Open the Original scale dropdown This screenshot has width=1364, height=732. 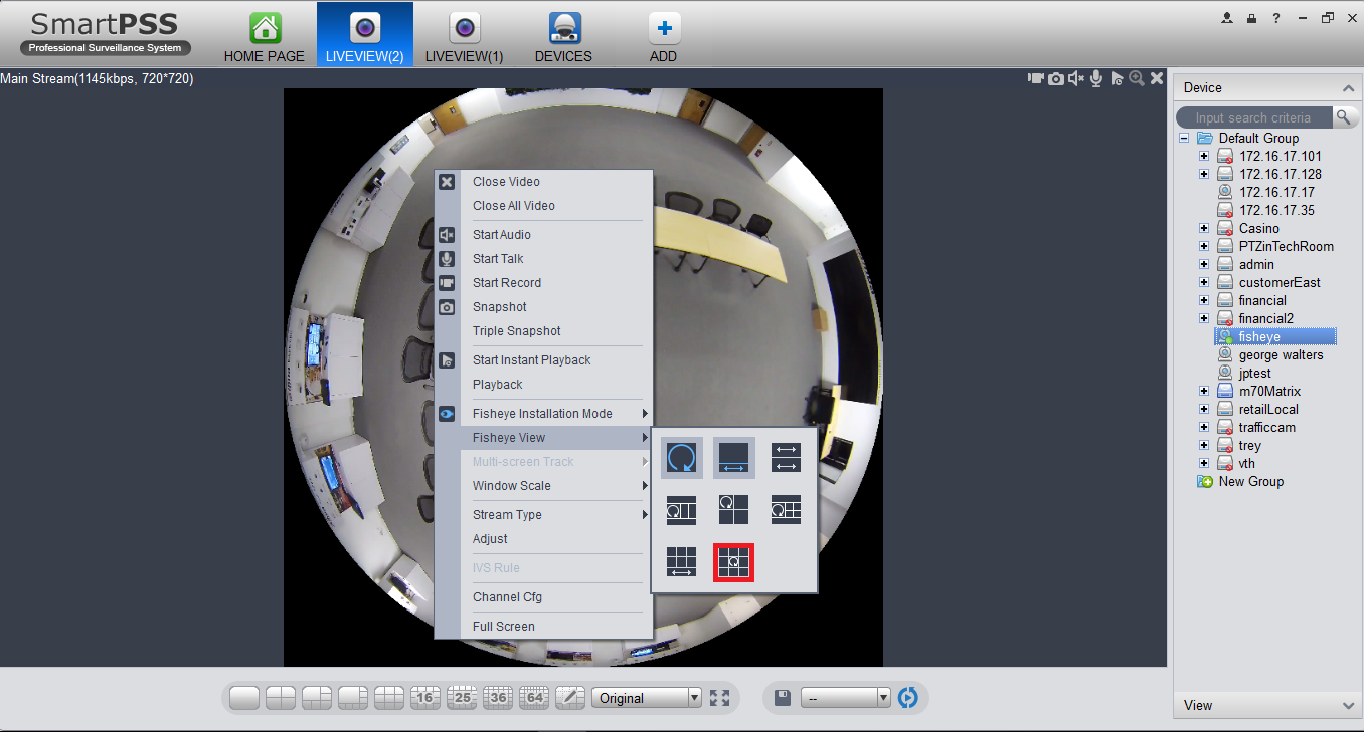[x=646, y=698]
